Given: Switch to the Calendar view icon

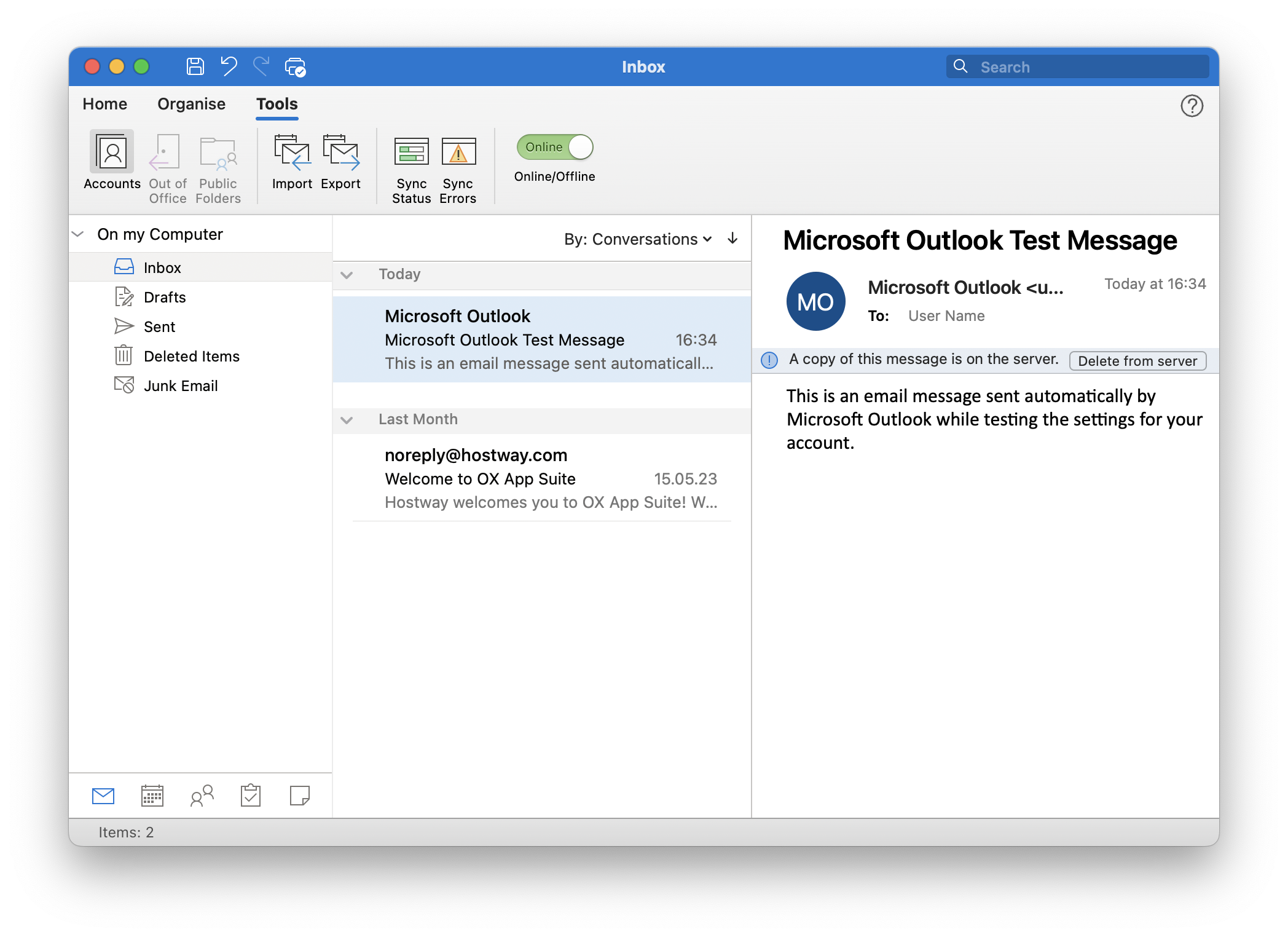Looking at the screenshot, I should 152,796.
